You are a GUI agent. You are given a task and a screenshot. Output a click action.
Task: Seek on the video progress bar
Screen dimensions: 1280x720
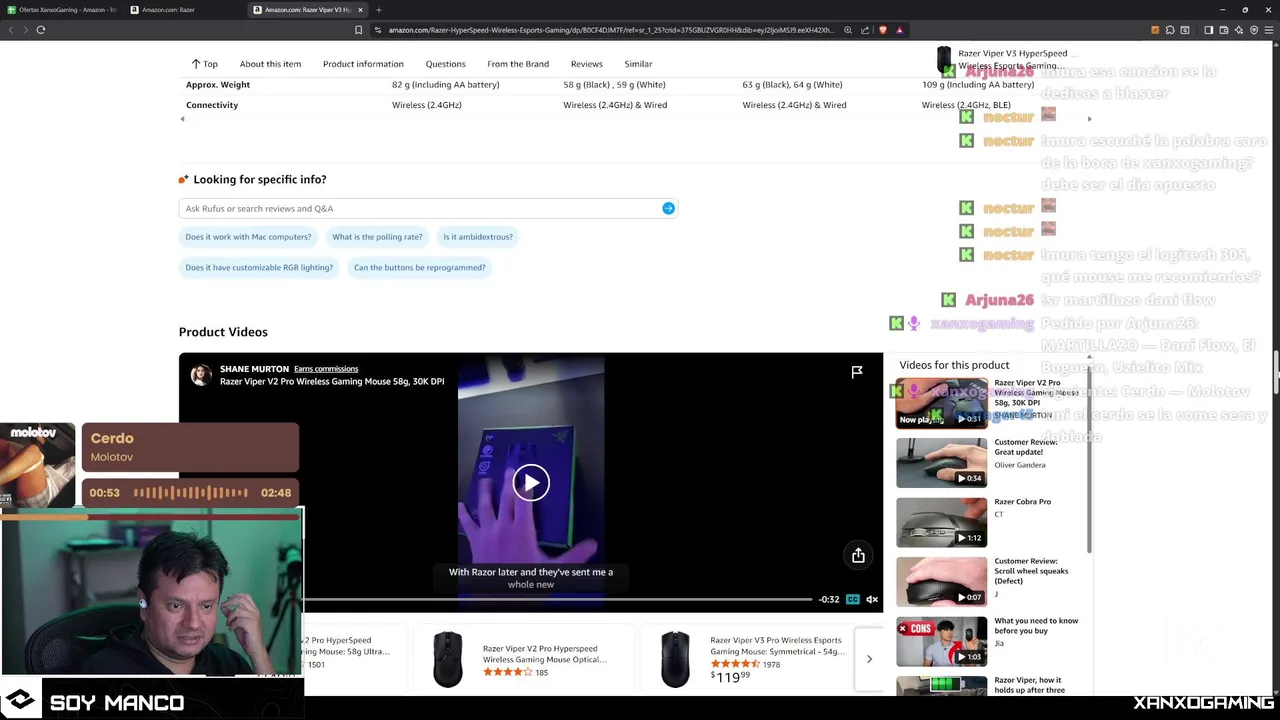coord(557,599)
